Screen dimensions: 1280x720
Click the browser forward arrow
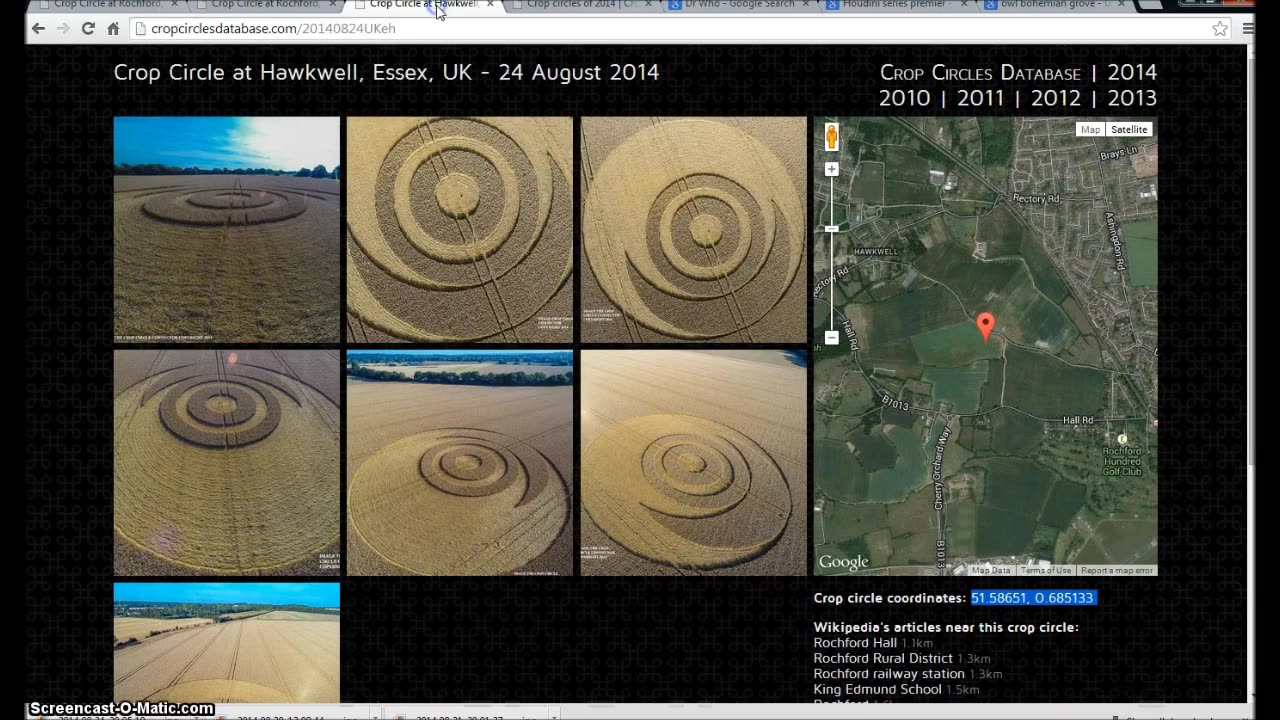coord(63,29)
